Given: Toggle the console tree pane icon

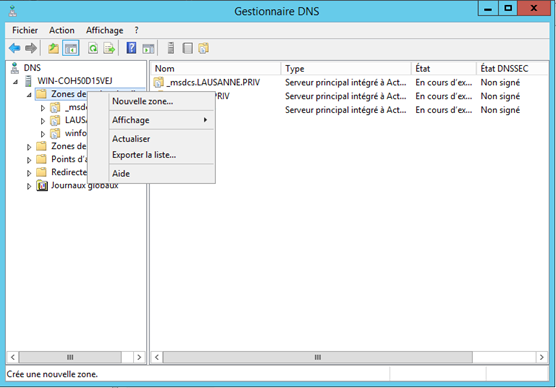Looking at the screenshot, I should tap(71, 48).
